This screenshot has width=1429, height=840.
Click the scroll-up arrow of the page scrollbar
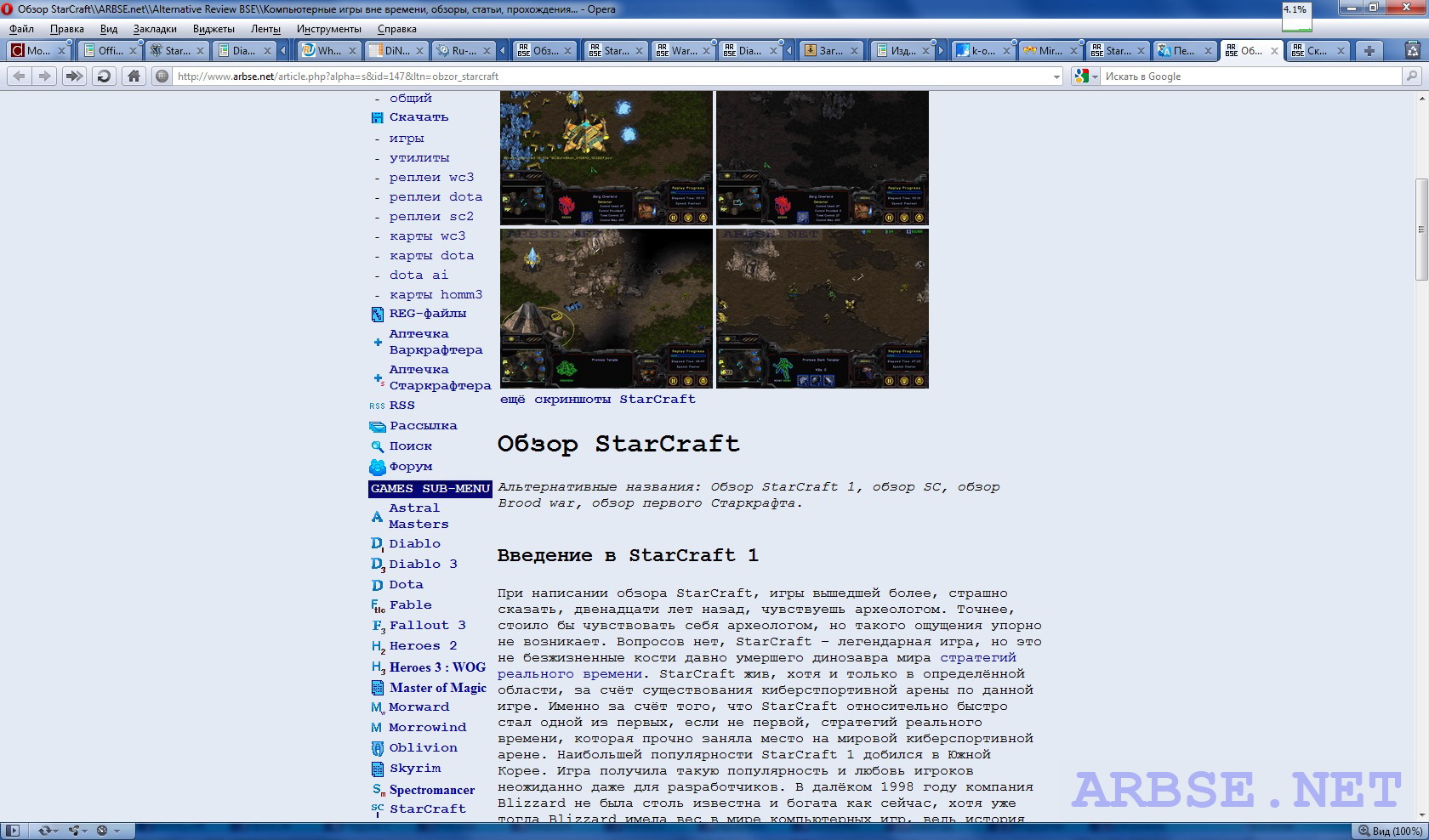point(1421,99)
